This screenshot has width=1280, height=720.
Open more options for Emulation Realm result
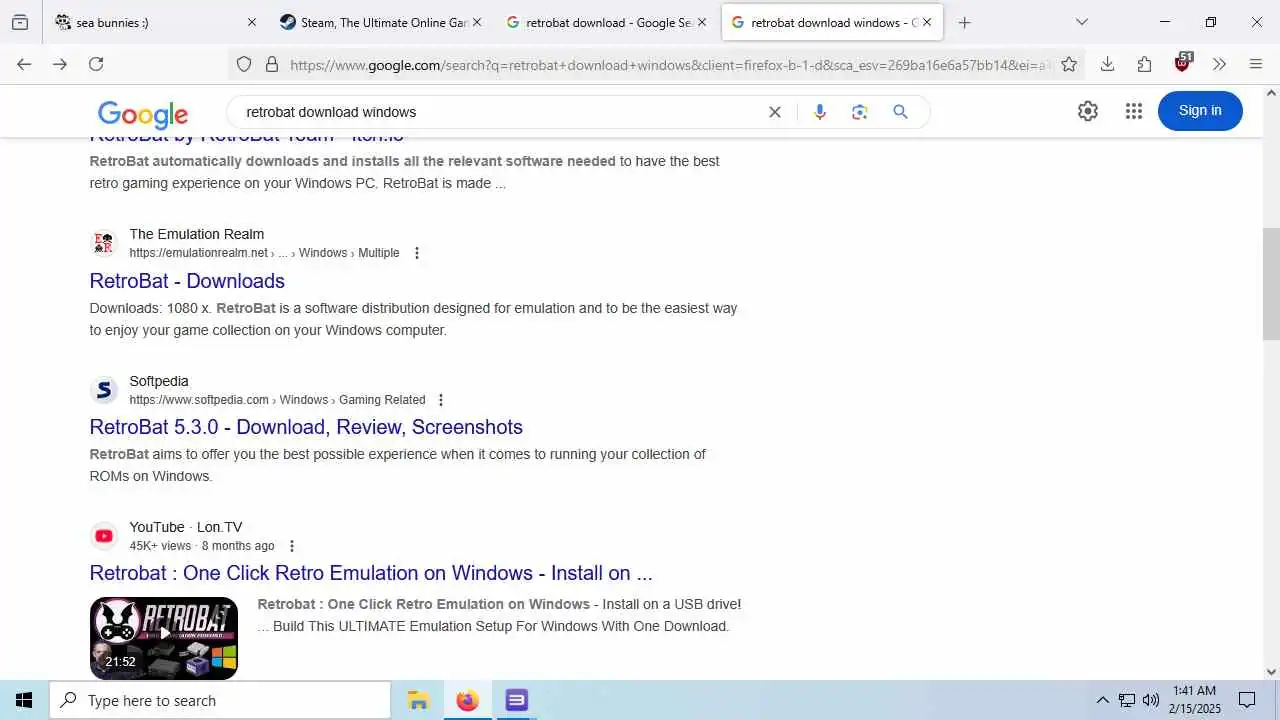pos(417,253)
